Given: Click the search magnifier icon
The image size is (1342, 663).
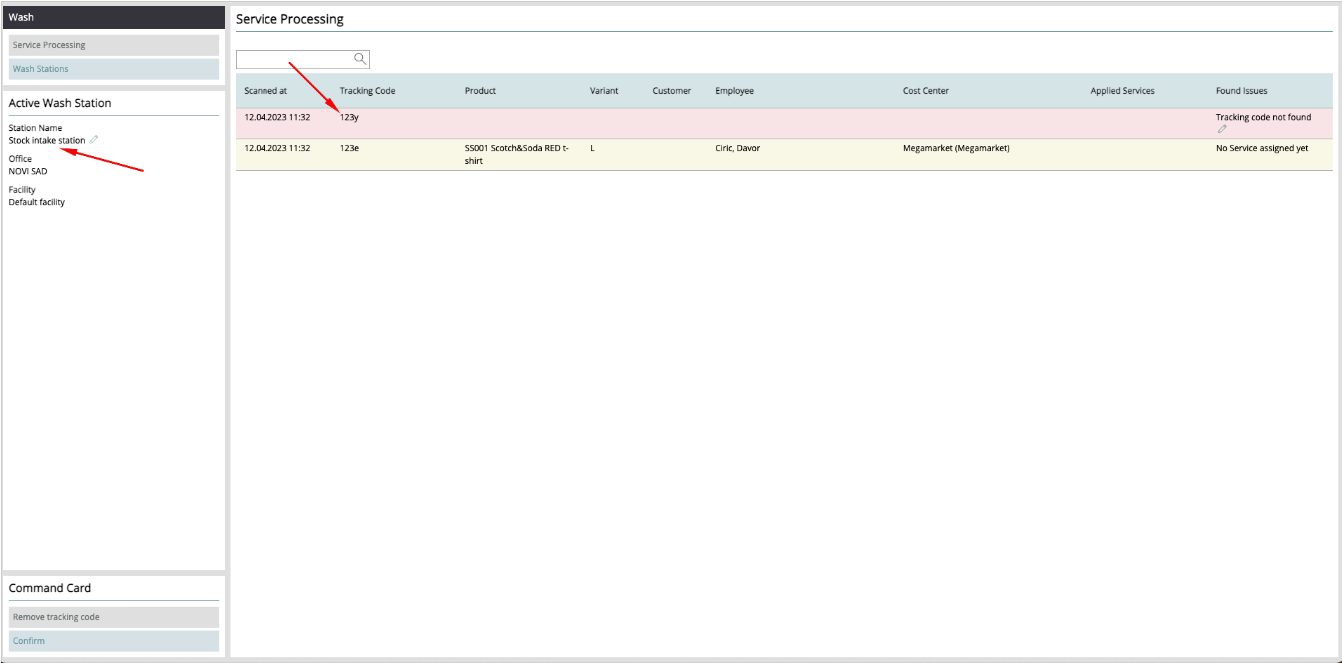Looking at the screenshot, I should click(x=360, y=59).
